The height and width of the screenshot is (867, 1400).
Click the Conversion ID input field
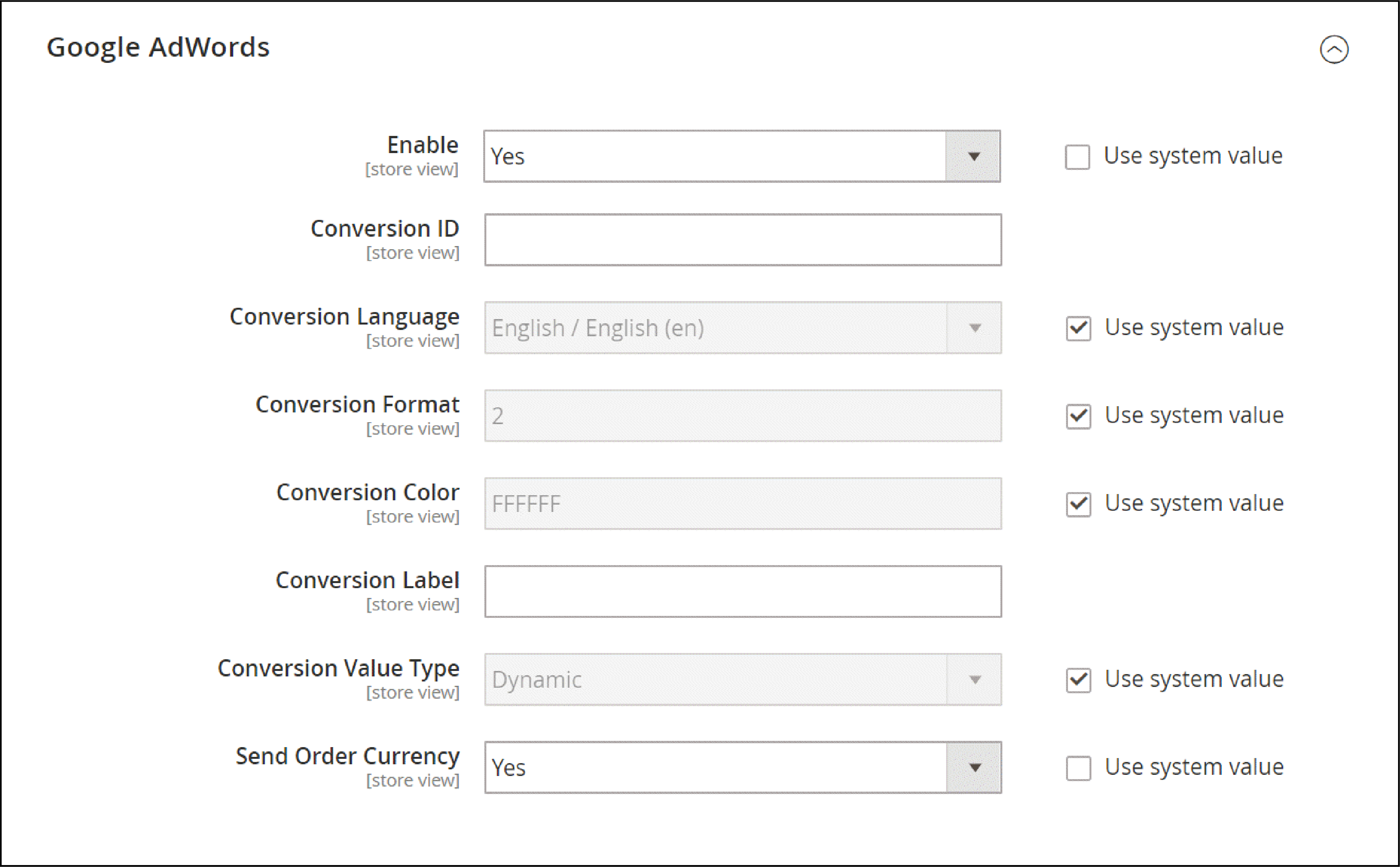tap(743, 240)
